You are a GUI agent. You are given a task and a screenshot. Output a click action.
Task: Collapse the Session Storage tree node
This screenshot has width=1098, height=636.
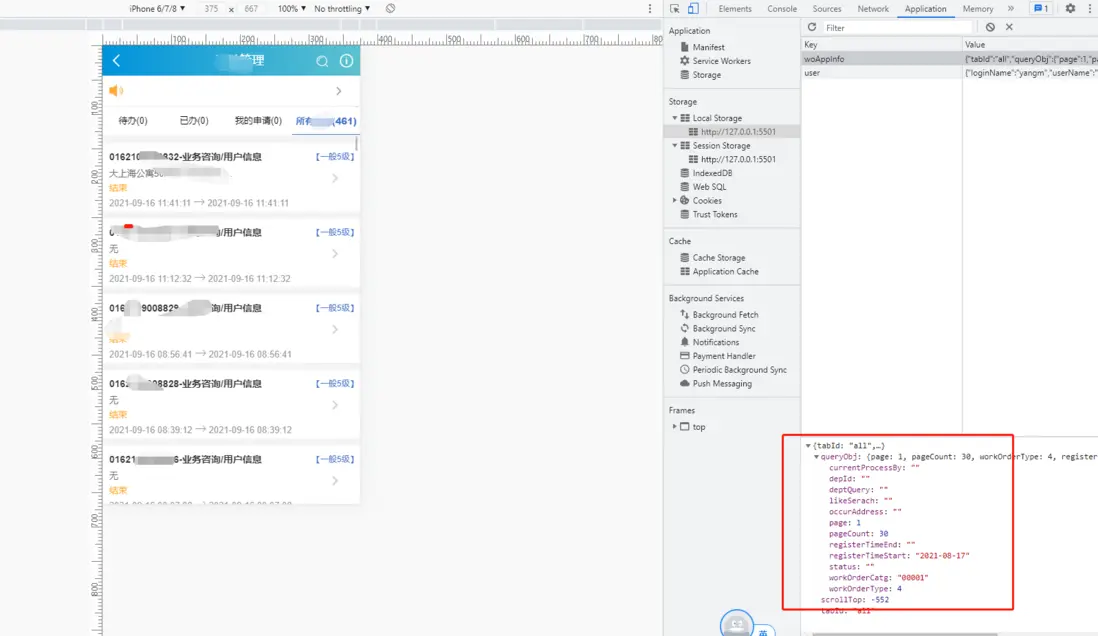click(675, 146)
